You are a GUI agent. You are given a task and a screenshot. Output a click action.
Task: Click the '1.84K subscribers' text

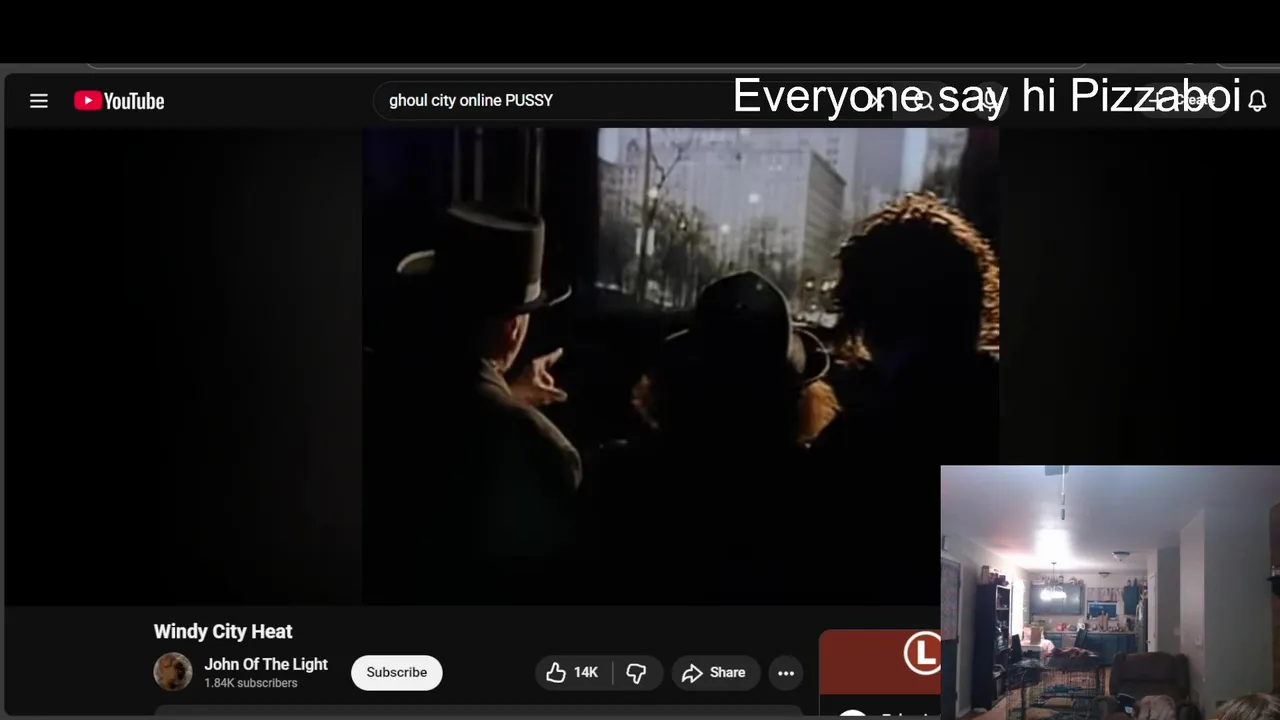[251, 683]
